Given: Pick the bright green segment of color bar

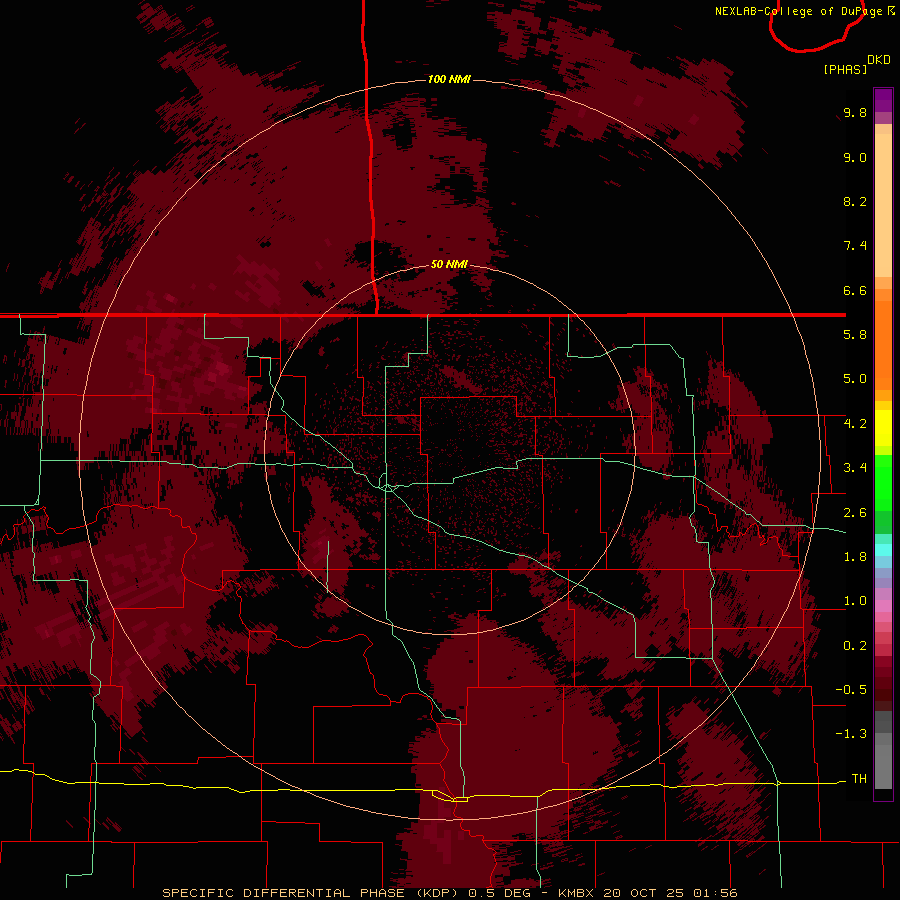Looking at the screenshot, I should (x=883, y=482).
